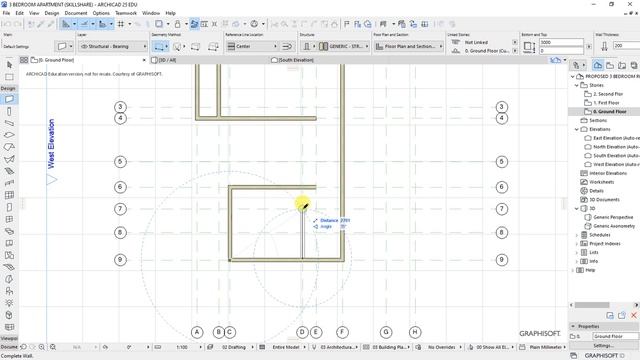Expand the Schedules item in Navigator
The height and width of the screenshot is (360, 640).
click(576, 235)
